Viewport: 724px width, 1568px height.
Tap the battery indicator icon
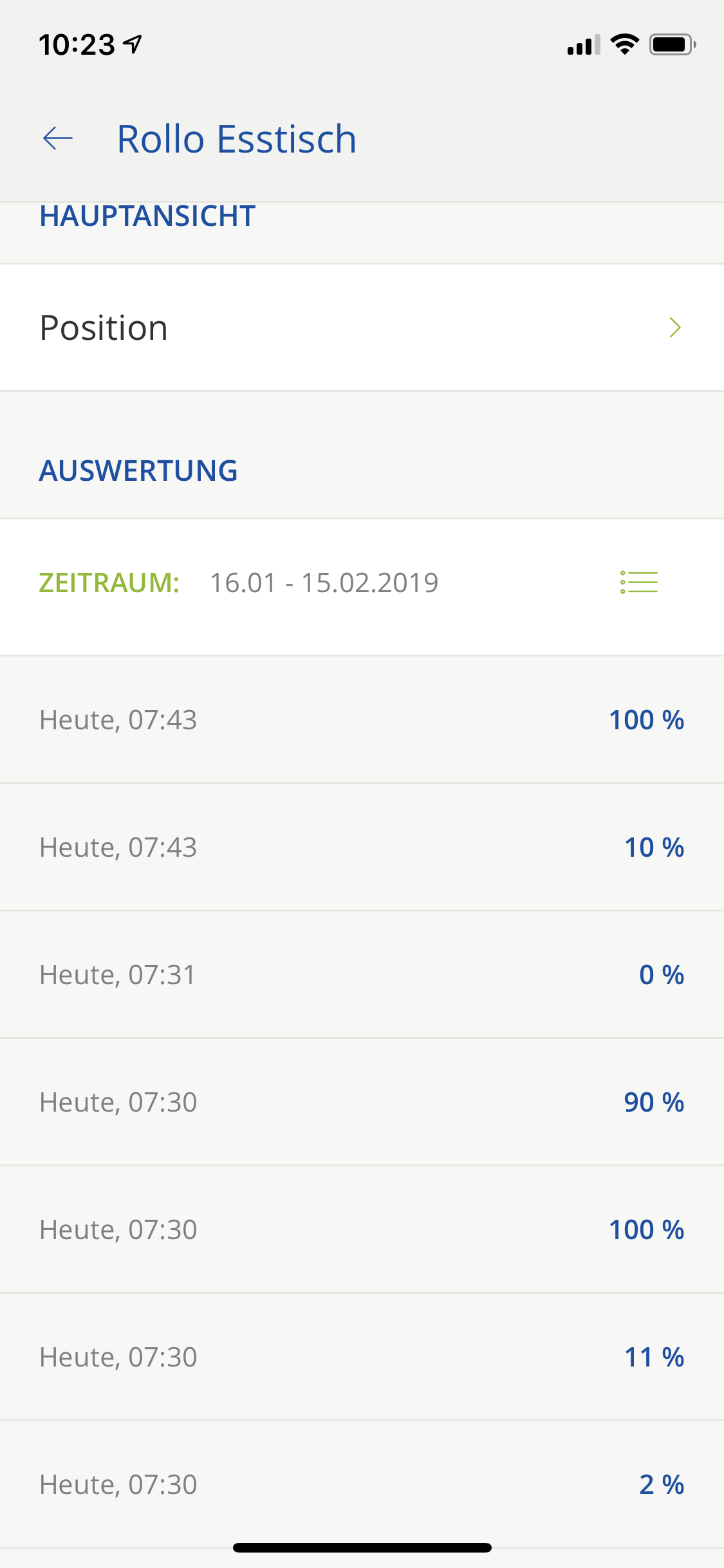point(672,44)
